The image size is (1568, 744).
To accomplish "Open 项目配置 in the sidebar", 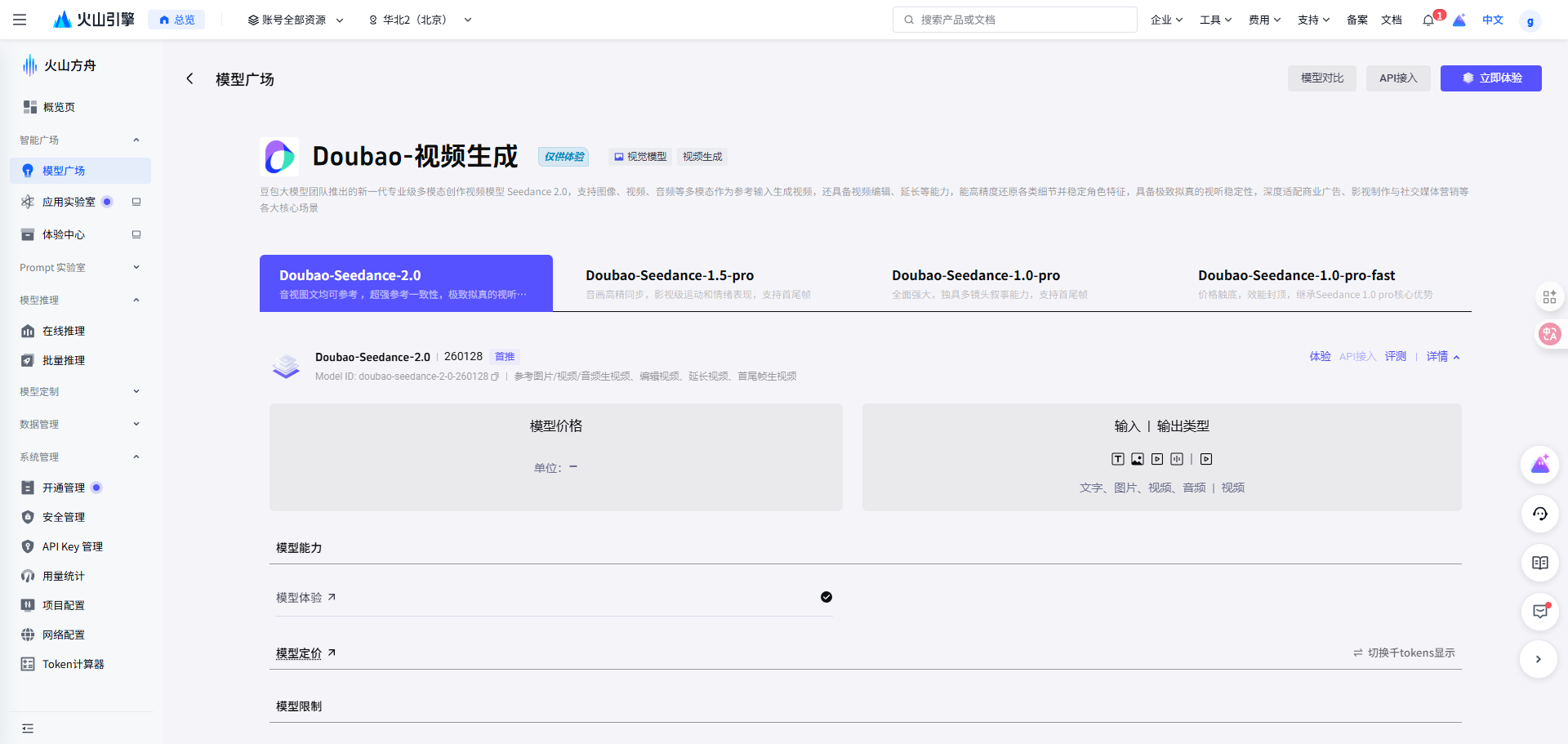I will coord(80,605).
